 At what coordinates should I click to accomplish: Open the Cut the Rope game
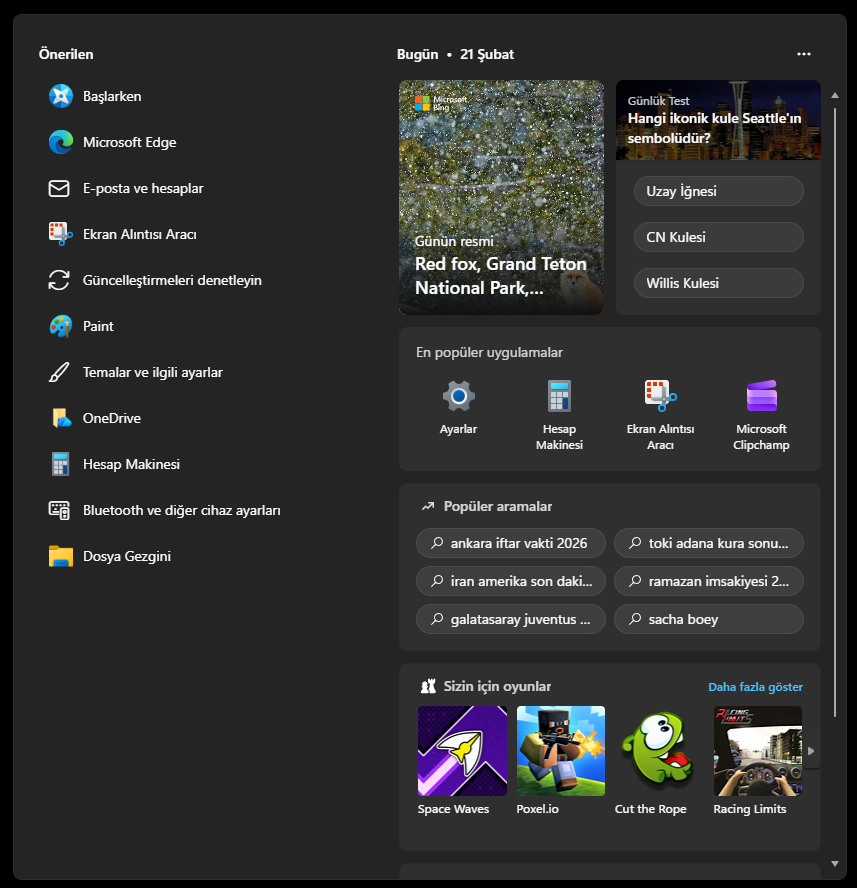tap(659, 761)
